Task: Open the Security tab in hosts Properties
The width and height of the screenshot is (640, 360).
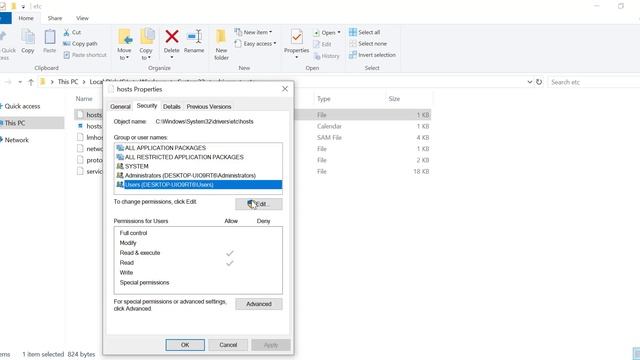Action: [x=147, y=106]
